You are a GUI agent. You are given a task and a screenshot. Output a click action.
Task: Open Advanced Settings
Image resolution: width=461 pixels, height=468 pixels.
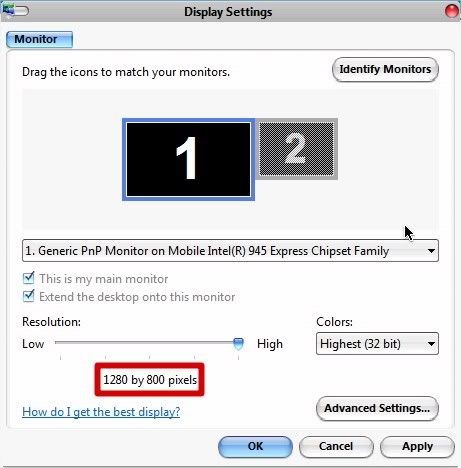377,408
